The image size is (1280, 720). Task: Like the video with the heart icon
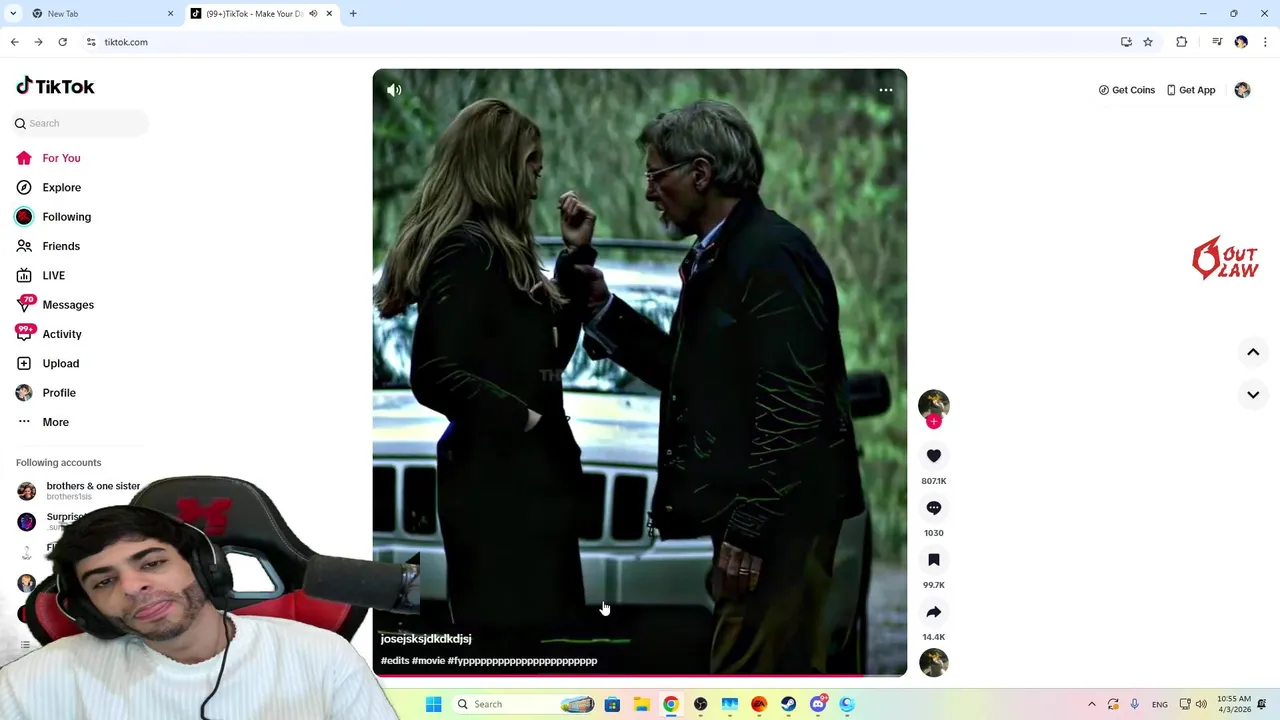pos(934,456)
